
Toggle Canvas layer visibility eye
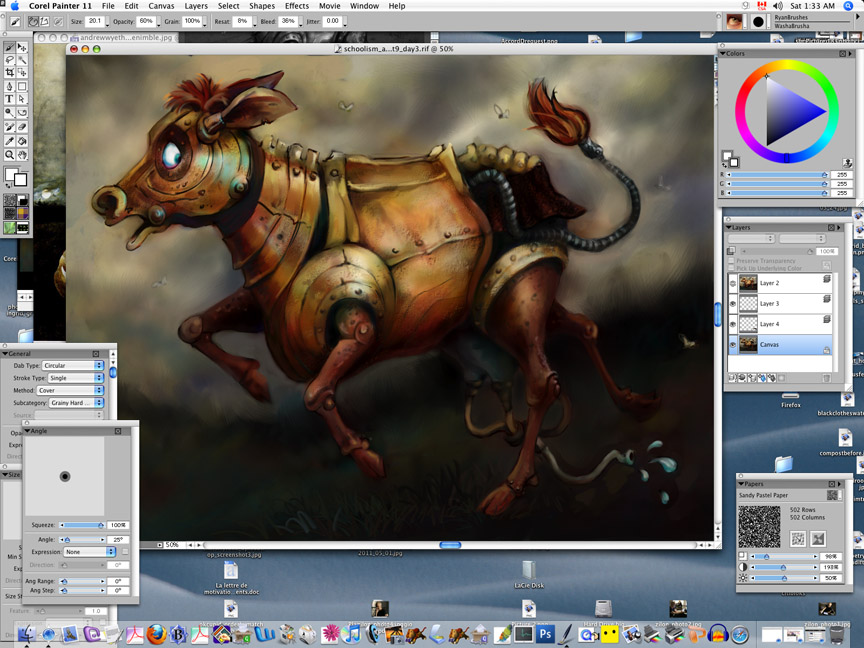[x=732, y=345]
